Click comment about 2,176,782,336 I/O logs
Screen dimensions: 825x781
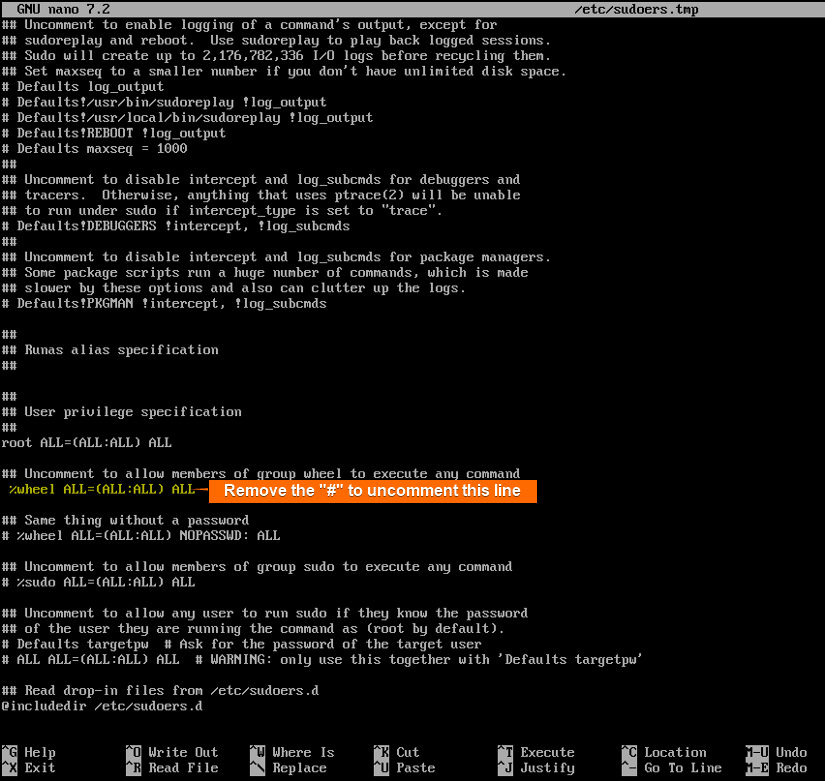(x=276, y=55)
